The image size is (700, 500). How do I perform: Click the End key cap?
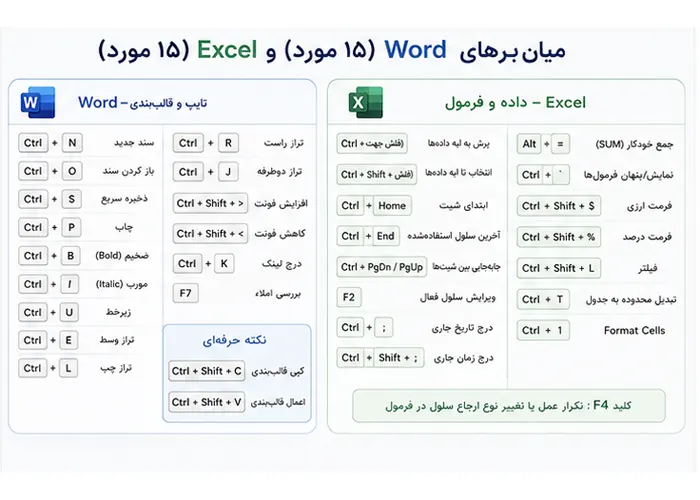(385, 236)
